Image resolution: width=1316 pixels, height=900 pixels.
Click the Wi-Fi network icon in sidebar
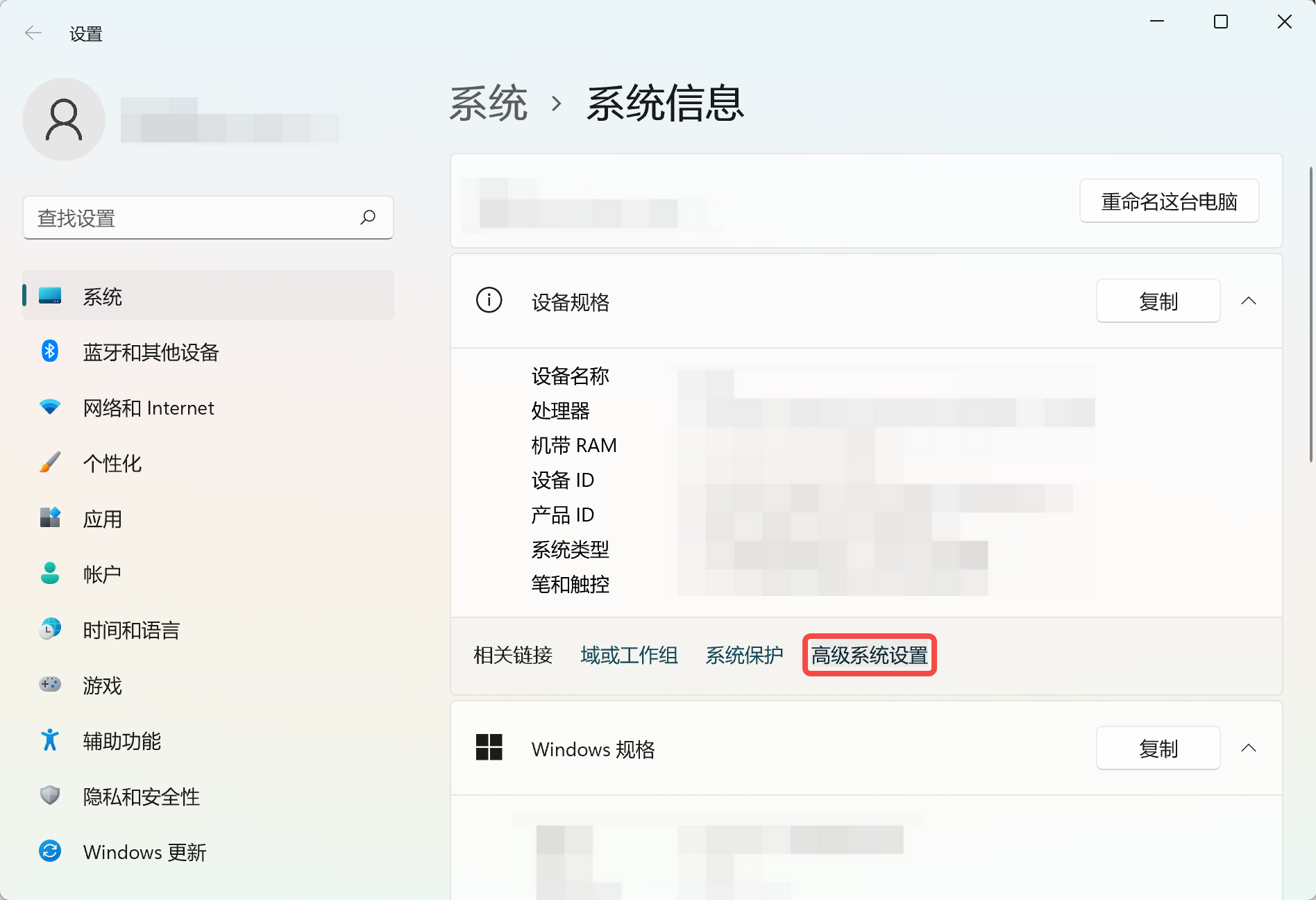tap(50, 407)
